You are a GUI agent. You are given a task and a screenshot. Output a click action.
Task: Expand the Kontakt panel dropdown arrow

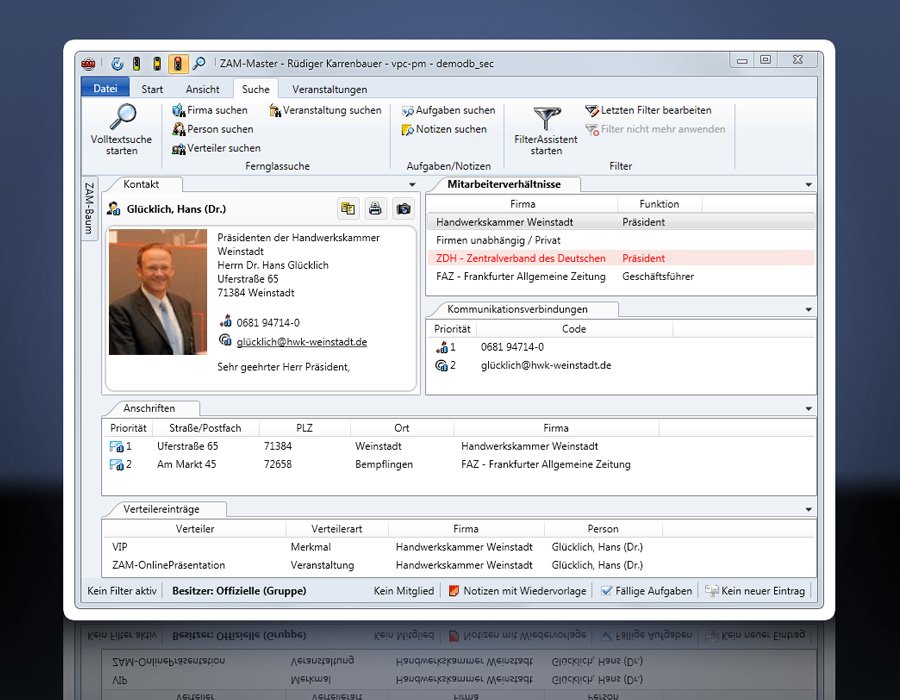pyautogui.click(x=412, y=185)
